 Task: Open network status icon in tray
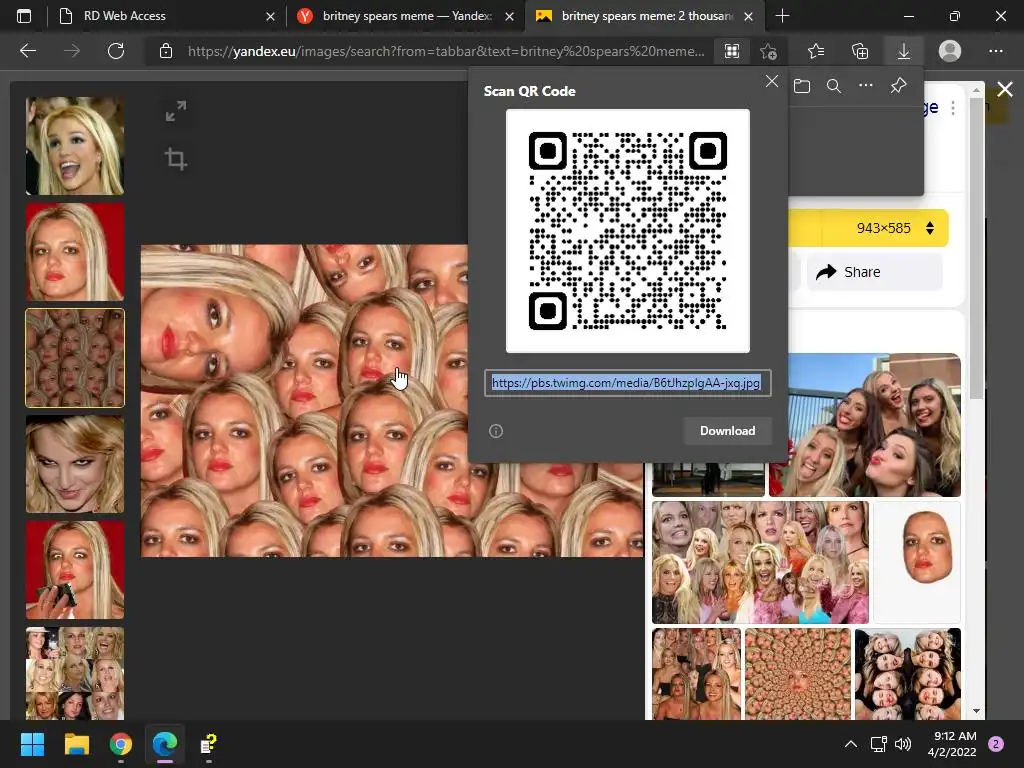(878, 744)
